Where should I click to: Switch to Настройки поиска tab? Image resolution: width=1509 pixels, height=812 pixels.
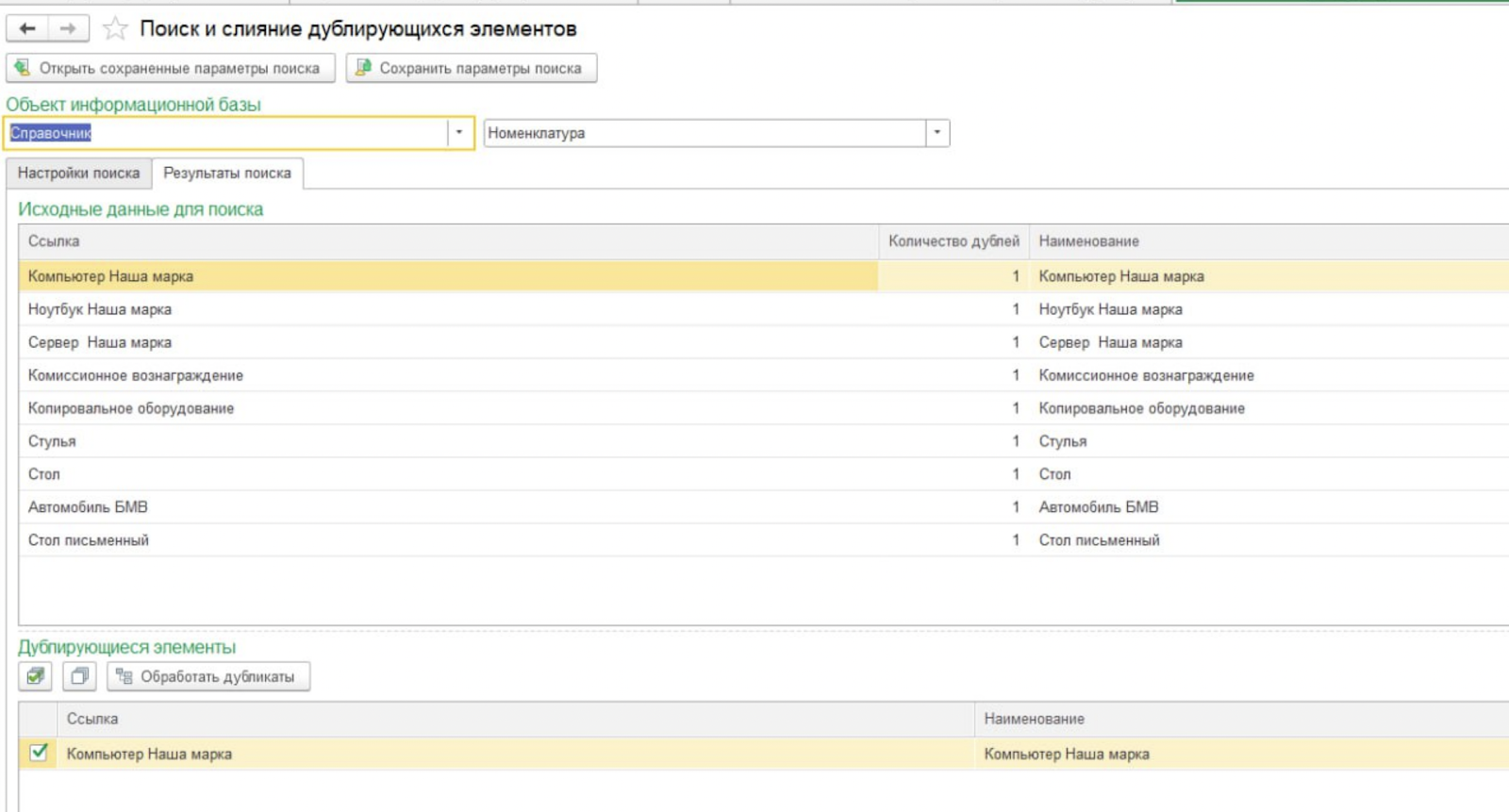point(78,174)
